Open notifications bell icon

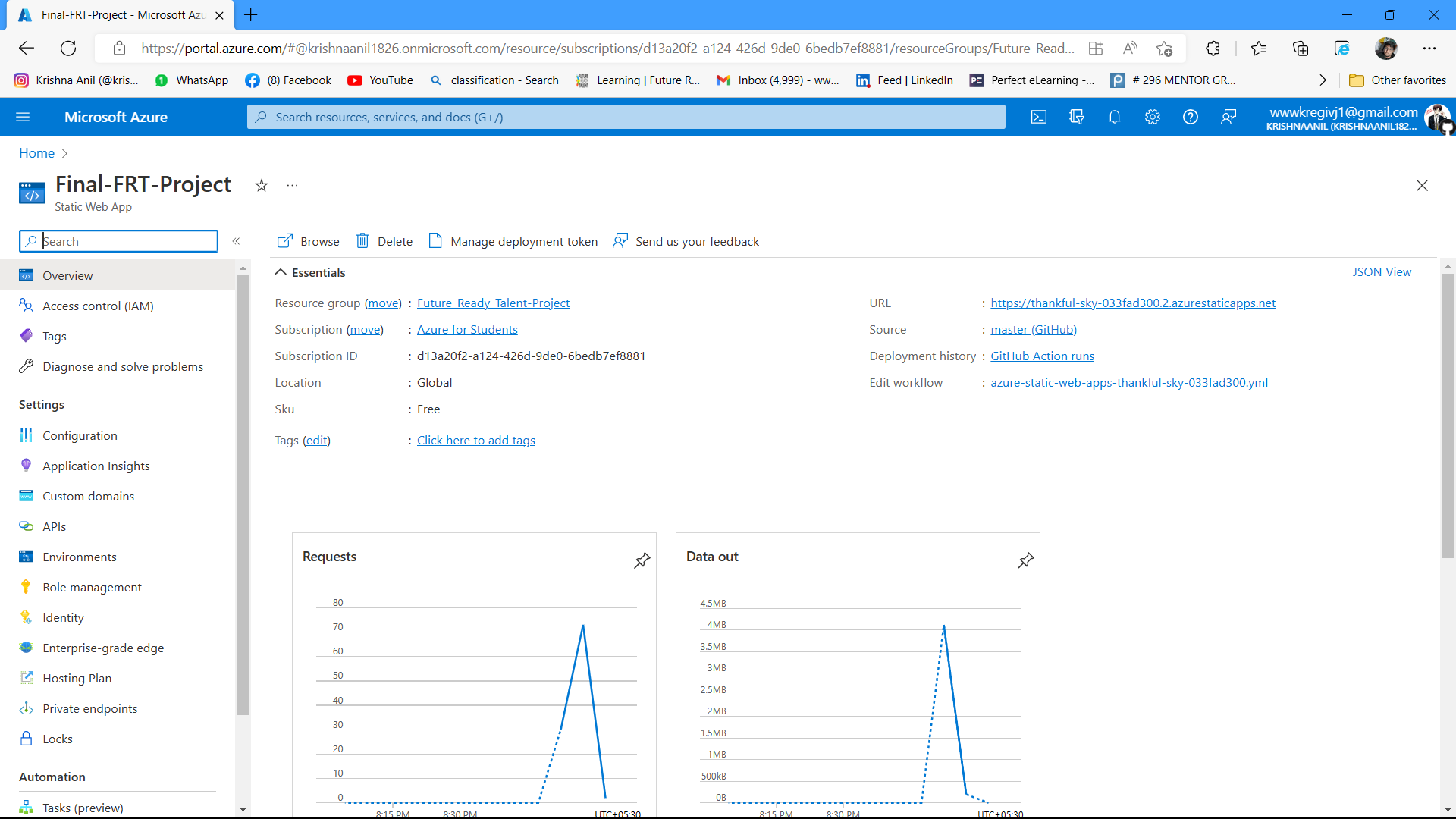point(1115,117)
